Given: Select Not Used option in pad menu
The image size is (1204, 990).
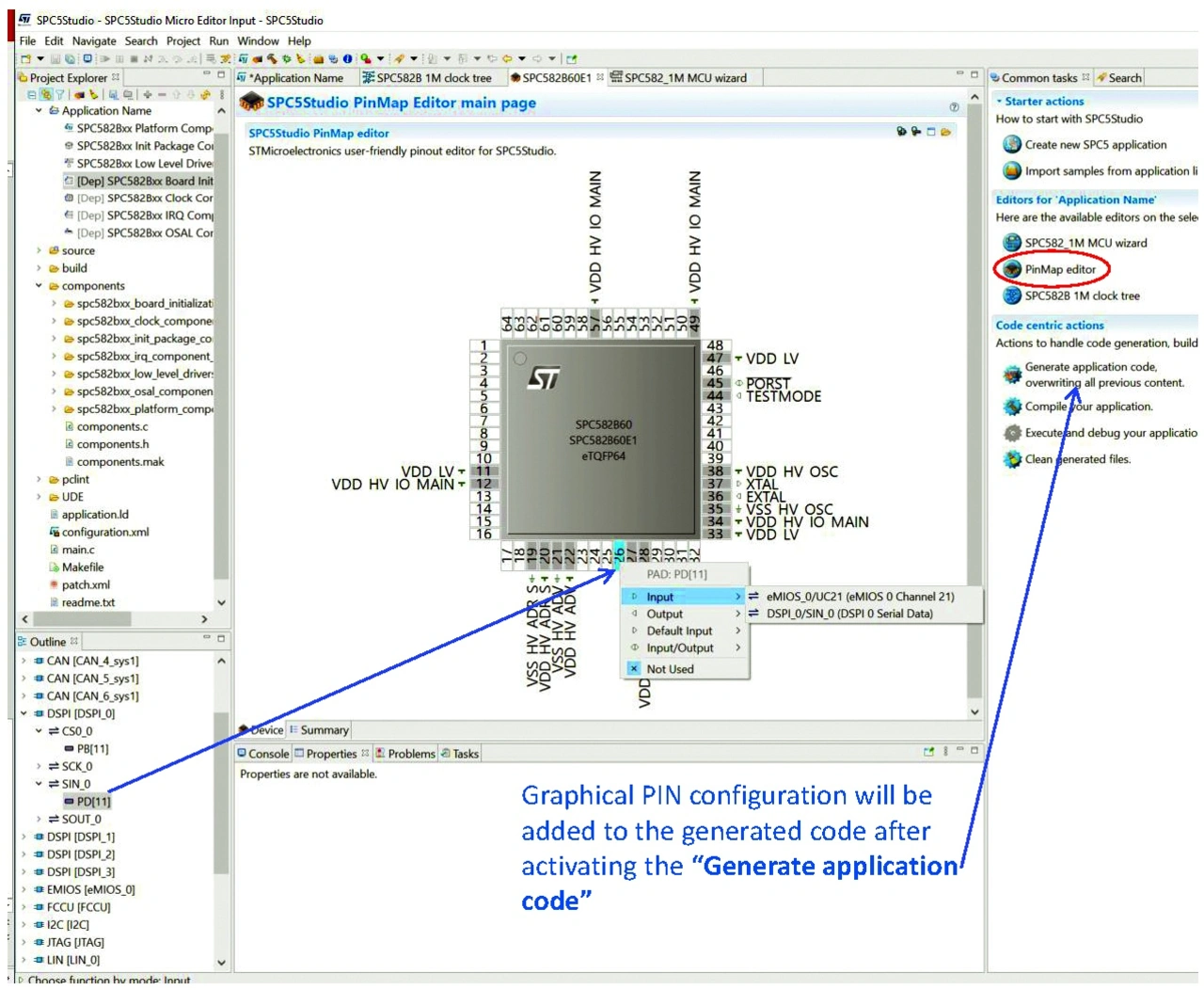Looking at the screenshot, I should click(x=670, y=669).
